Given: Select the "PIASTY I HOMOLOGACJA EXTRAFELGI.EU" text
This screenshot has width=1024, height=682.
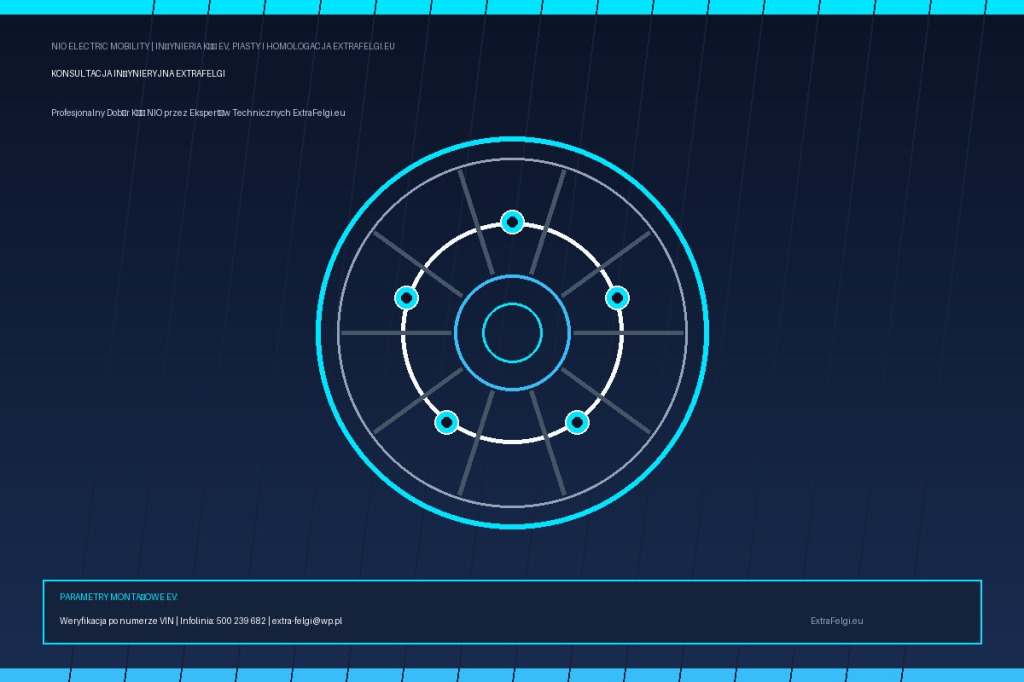Looking at the screenshot, I should point(313,46).
